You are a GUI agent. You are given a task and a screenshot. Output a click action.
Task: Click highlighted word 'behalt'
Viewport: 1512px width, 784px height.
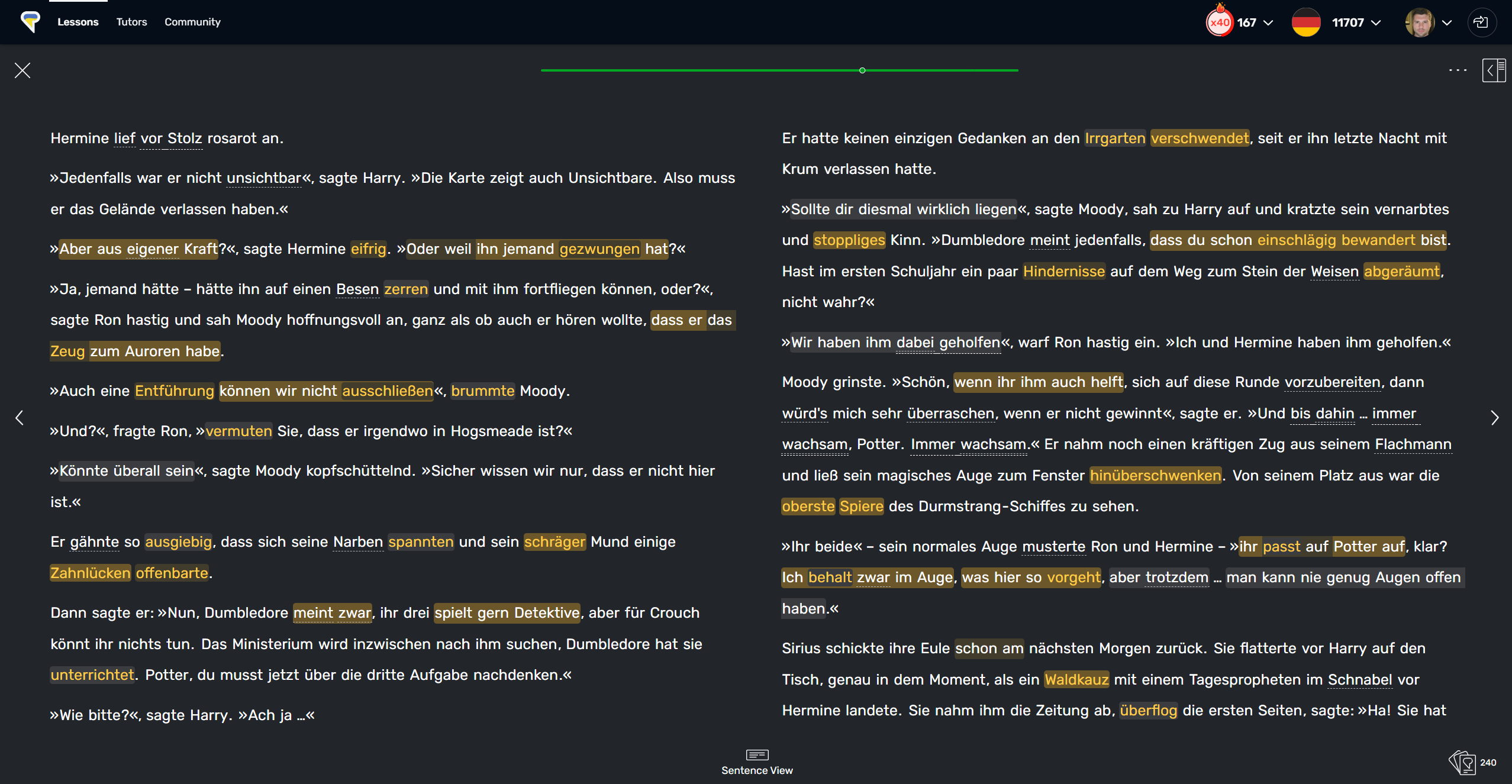(830, 577)
